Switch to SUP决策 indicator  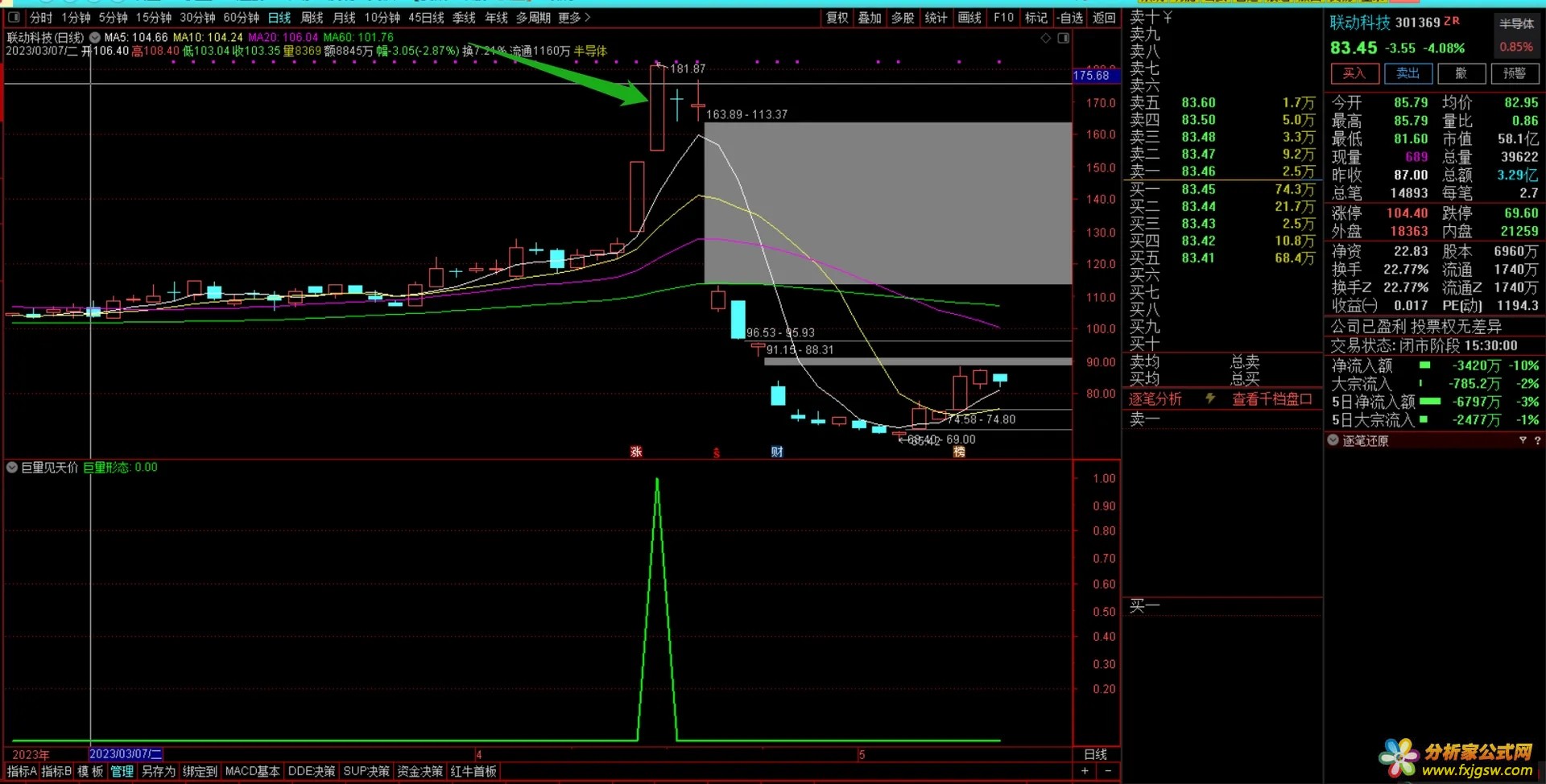[366, 771]
